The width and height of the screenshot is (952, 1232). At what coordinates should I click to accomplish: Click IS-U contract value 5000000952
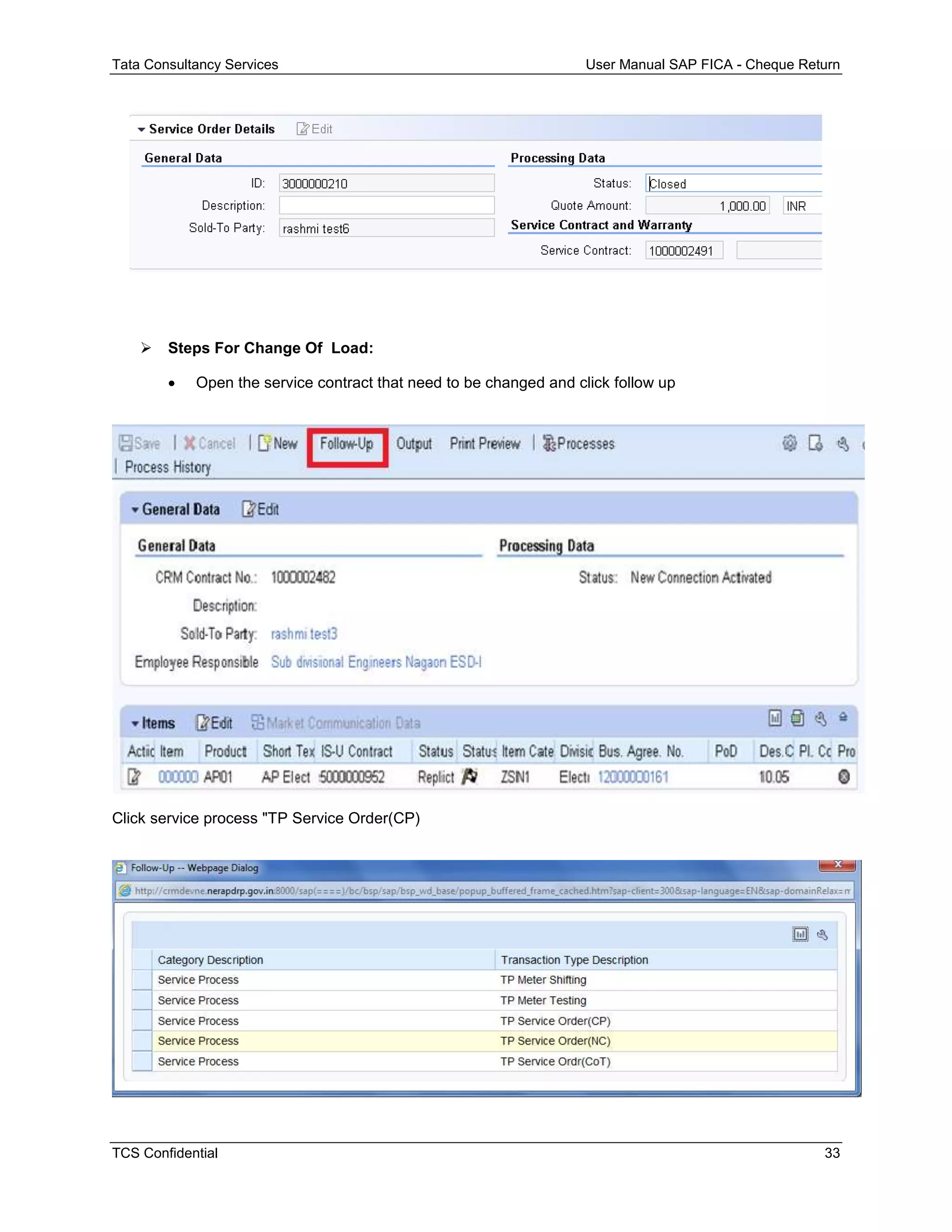[351, 777]
